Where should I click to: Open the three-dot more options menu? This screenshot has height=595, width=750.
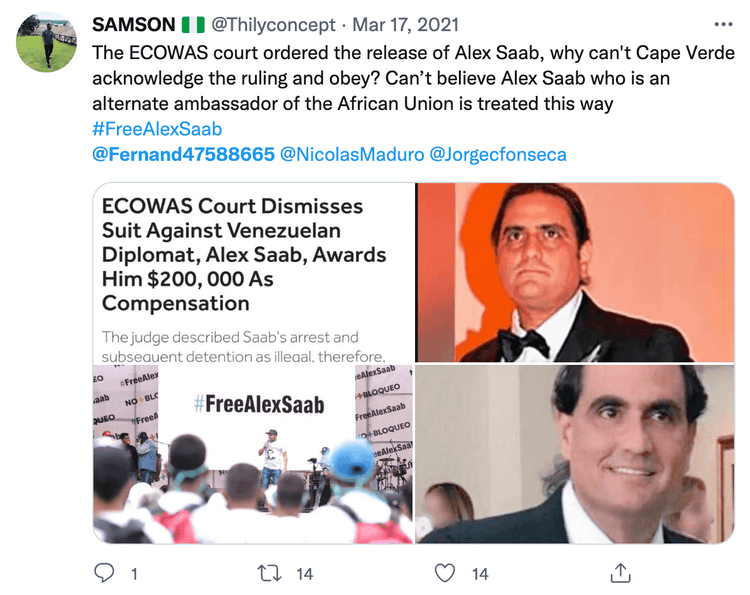click(x=723, y=23)
